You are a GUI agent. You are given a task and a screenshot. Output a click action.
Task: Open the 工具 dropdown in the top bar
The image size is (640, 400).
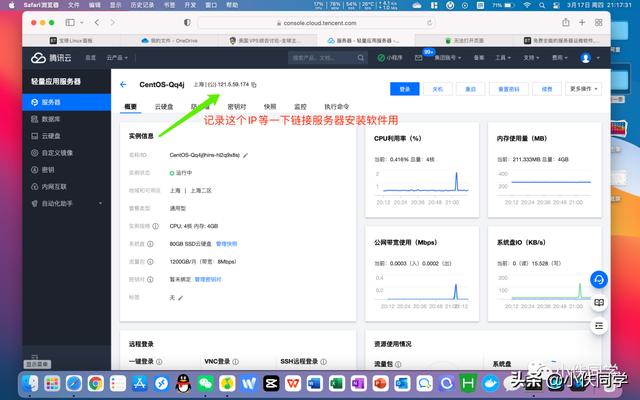[503, 58]
